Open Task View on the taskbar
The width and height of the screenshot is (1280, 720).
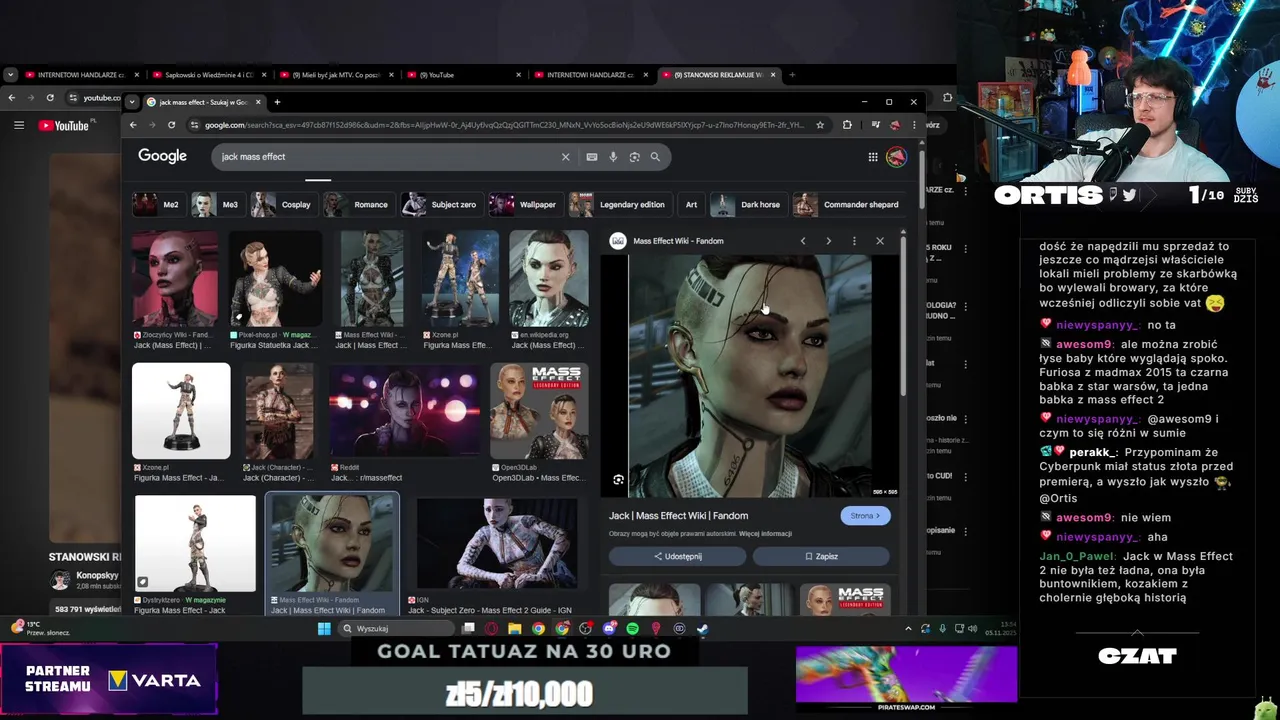point(468,629)
